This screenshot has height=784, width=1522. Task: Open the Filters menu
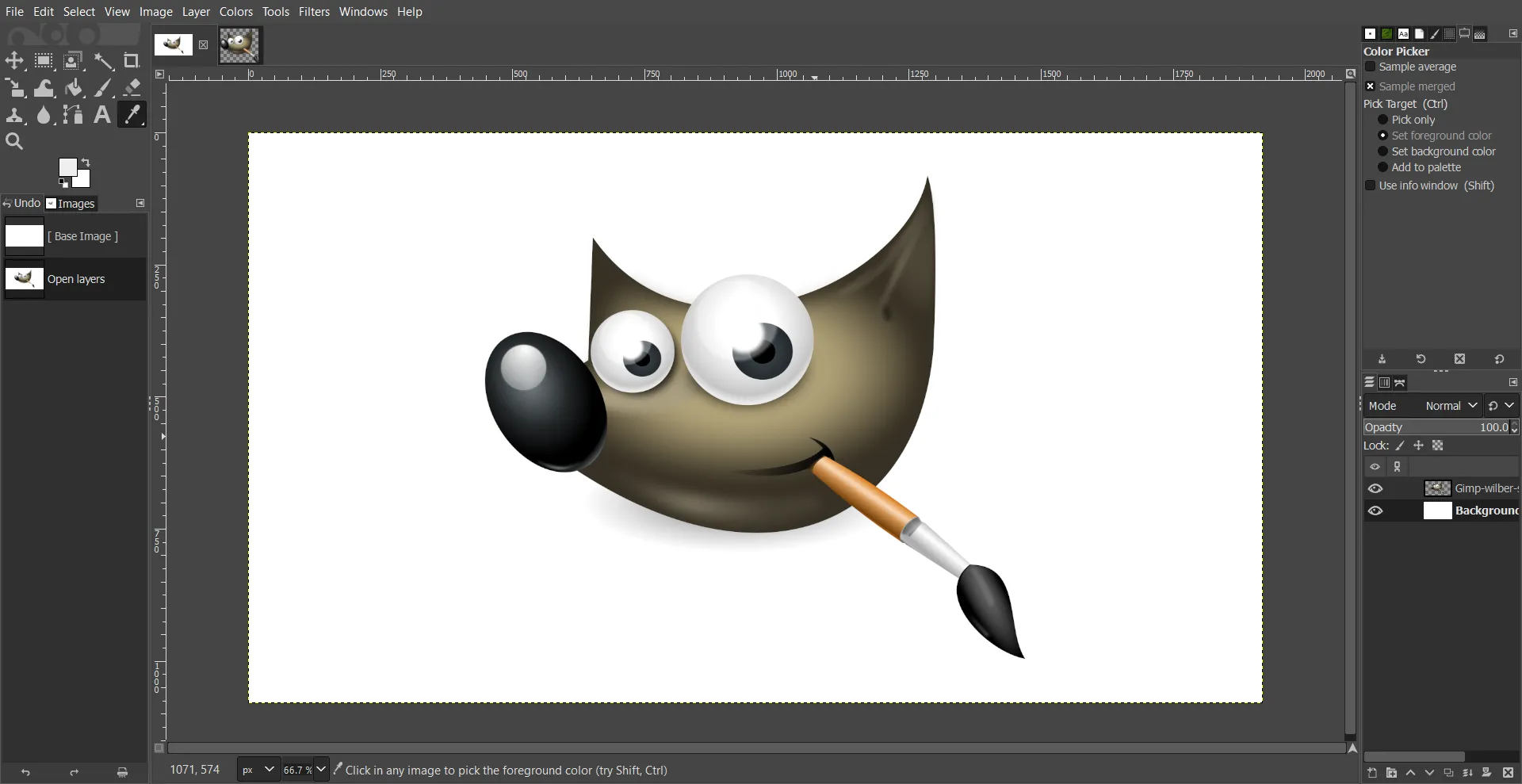(x=314, y=11)
